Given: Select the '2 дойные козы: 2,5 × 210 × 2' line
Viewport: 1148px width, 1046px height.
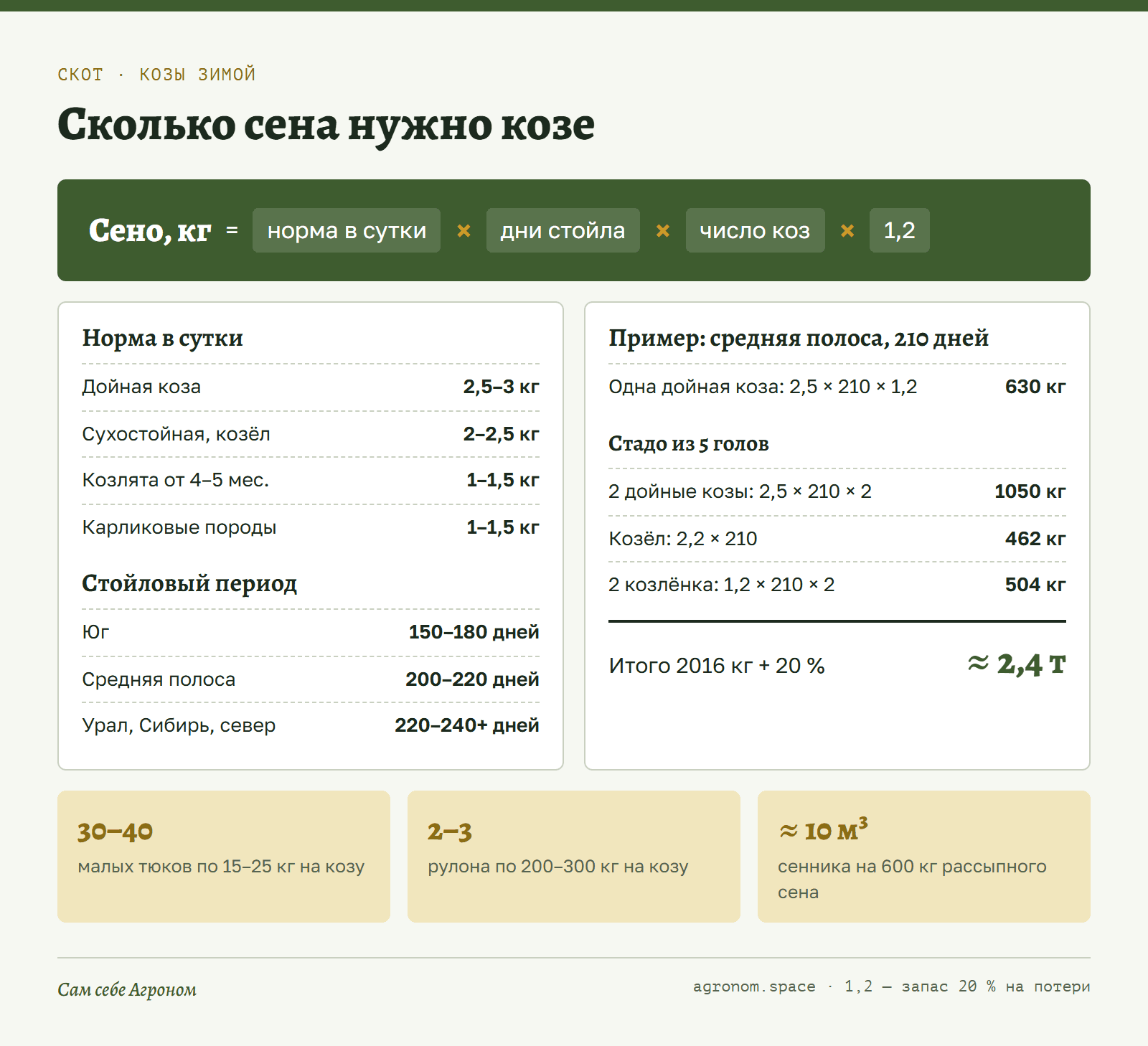Looking at the screenshot, I should 740,491.
